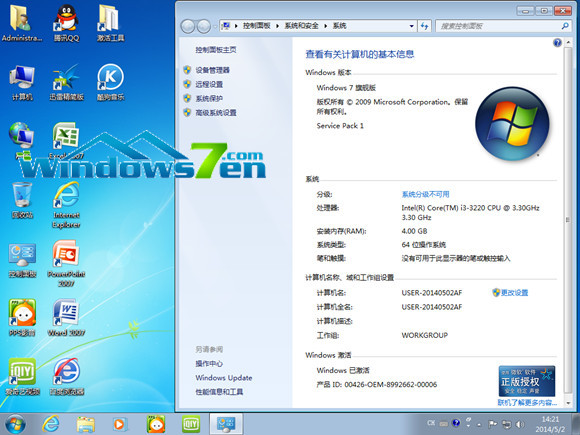The width and height of the screenshot is (580, 435).
Task: Select the Internet Explorer desktop icon
Action: click(x=66, y=205)
